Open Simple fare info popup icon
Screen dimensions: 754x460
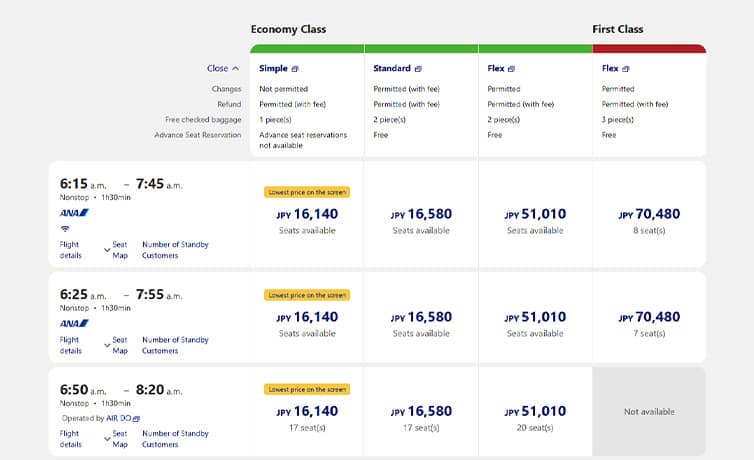click(x=295, y=69)
